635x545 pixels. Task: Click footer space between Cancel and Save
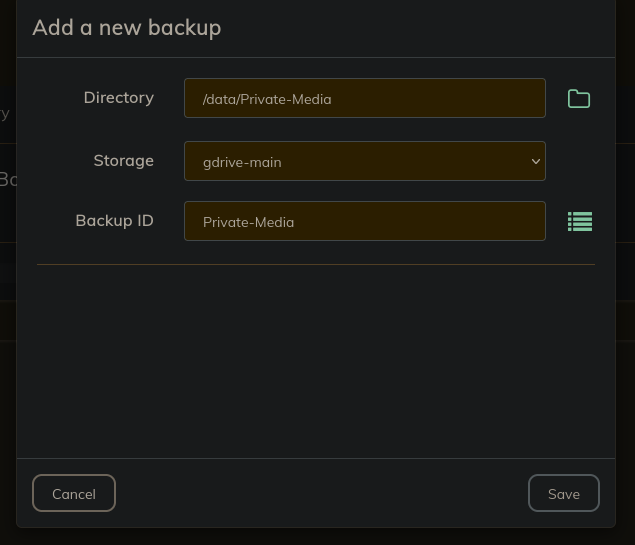[320, 494]
